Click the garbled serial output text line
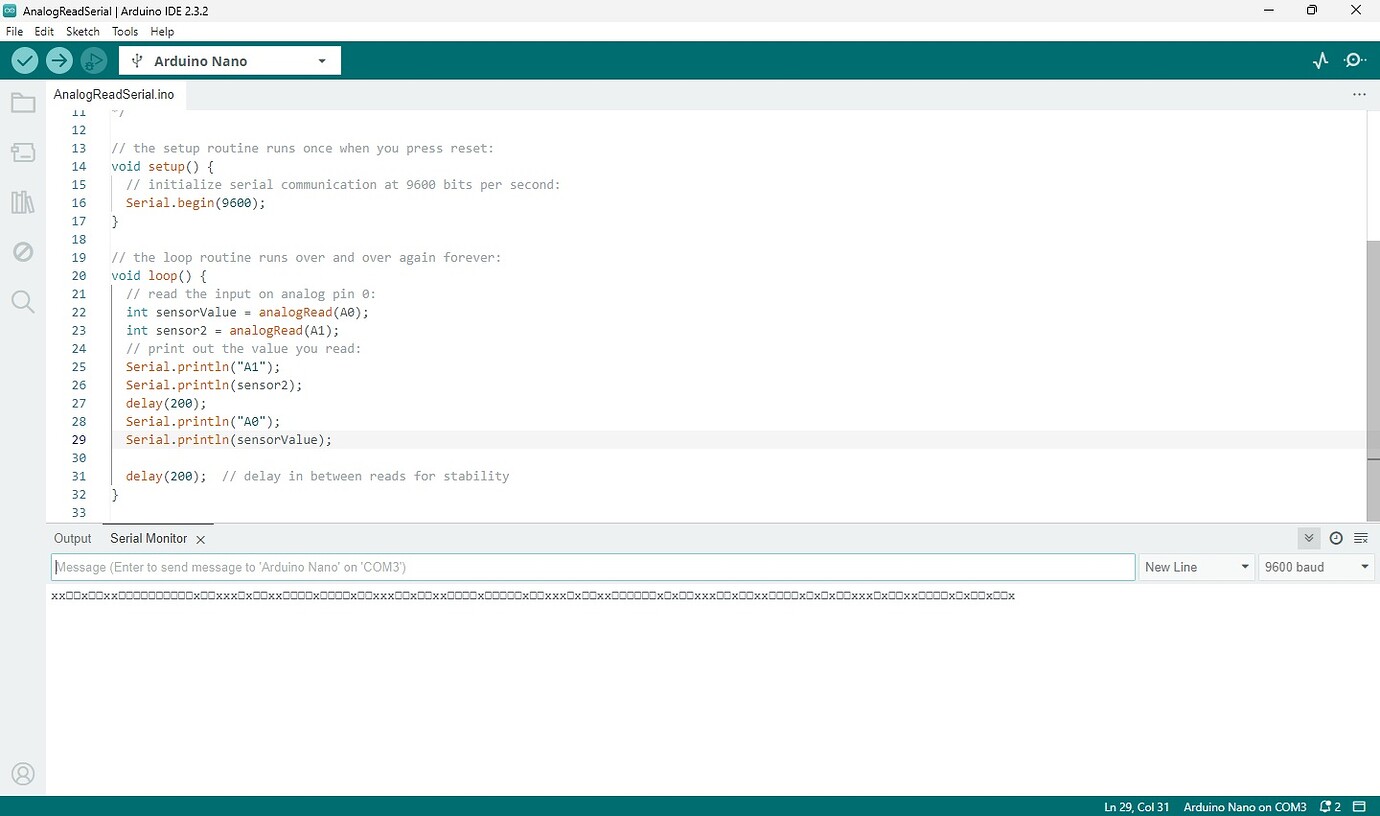The width and height of the screenshot is (1380, 816). coord(533,596)
